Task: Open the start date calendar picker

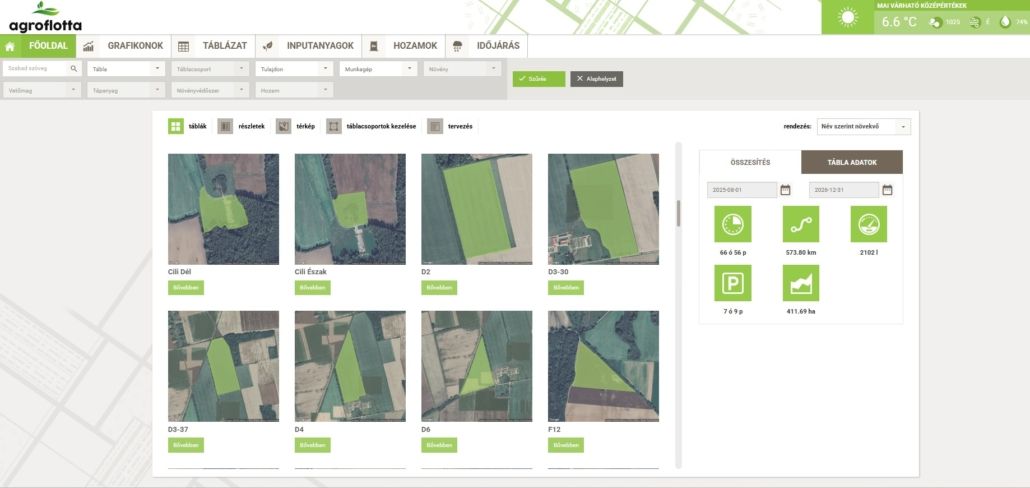Action: (785, 190)
